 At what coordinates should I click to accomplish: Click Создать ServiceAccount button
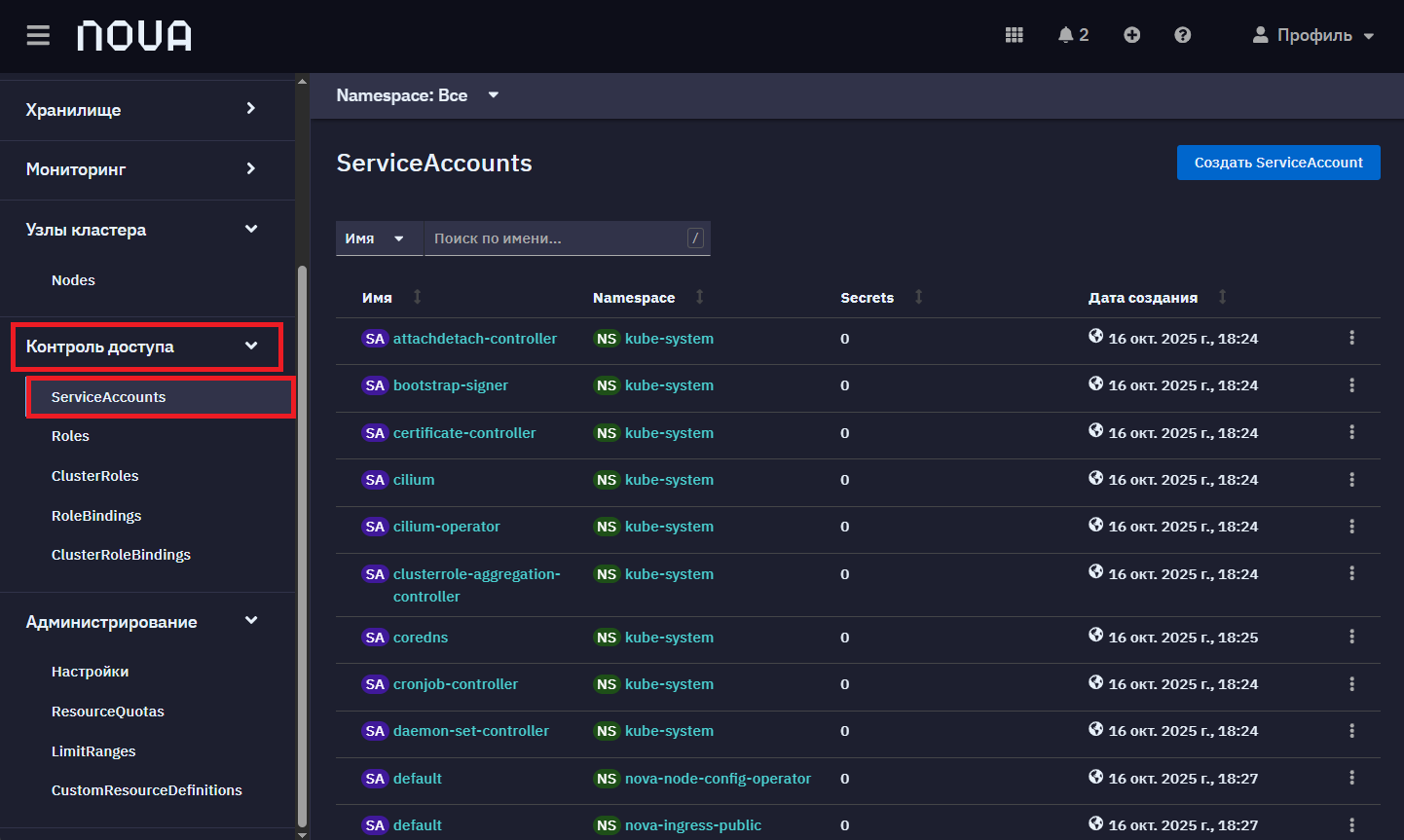(x=1278, y=163)
